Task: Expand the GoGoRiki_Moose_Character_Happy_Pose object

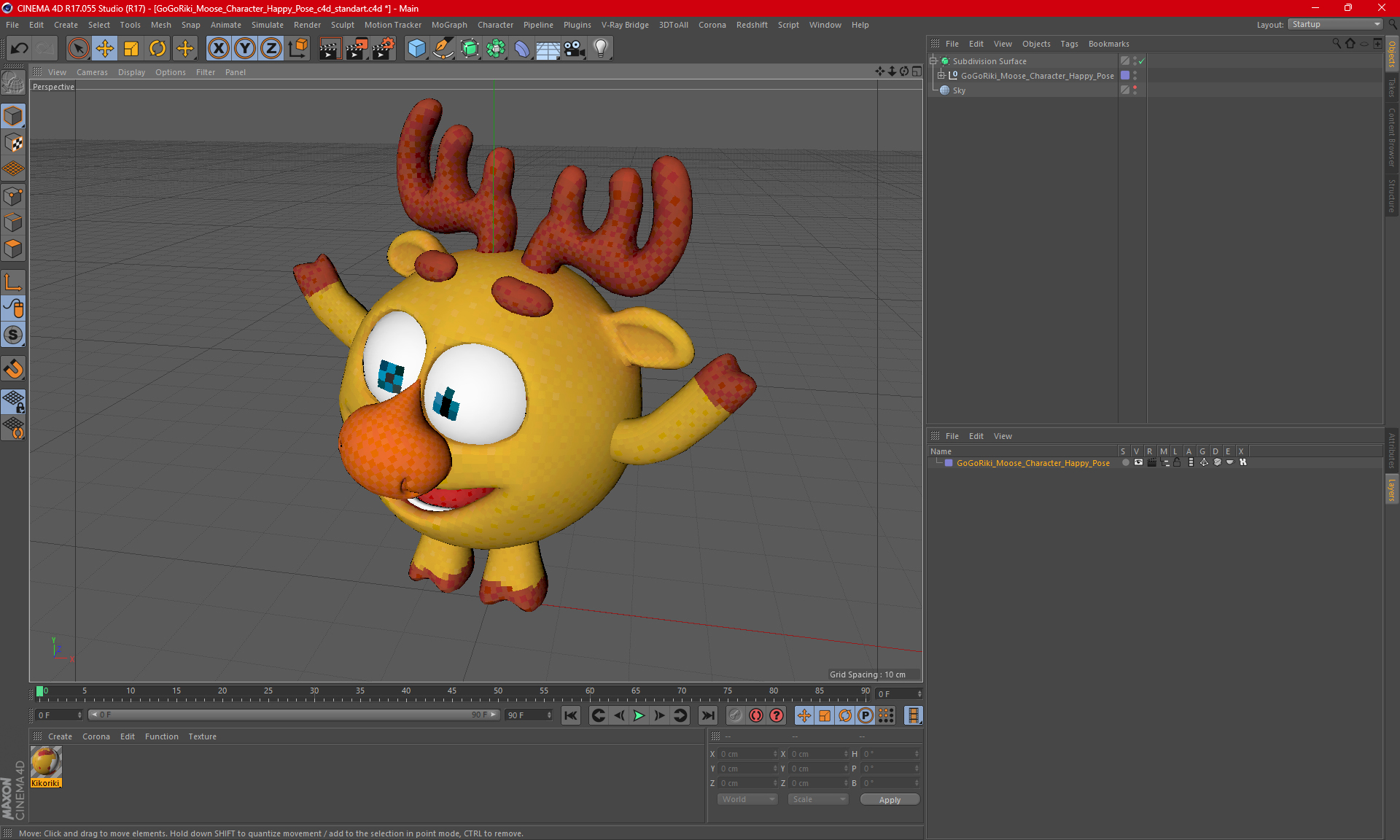Action: click(x=941, y=76)
